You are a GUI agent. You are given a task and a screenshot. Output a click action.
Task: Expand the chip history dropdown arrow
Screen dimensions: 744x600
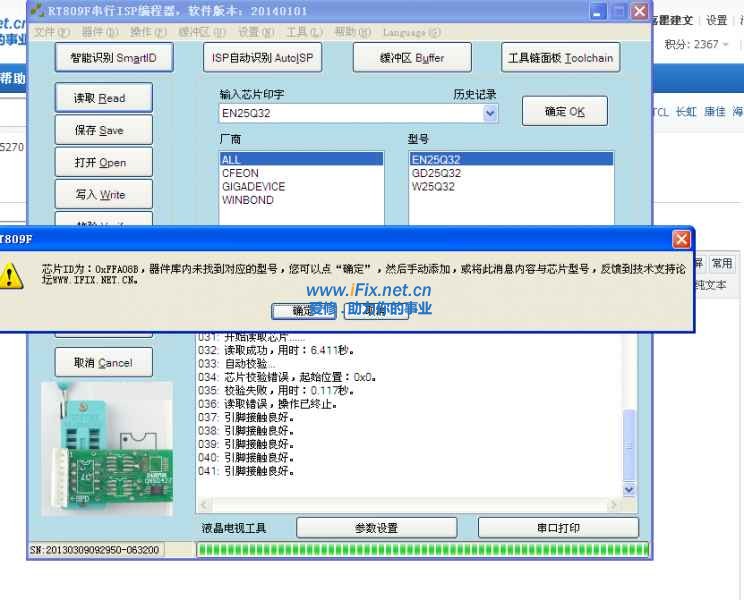pos(490,114)
